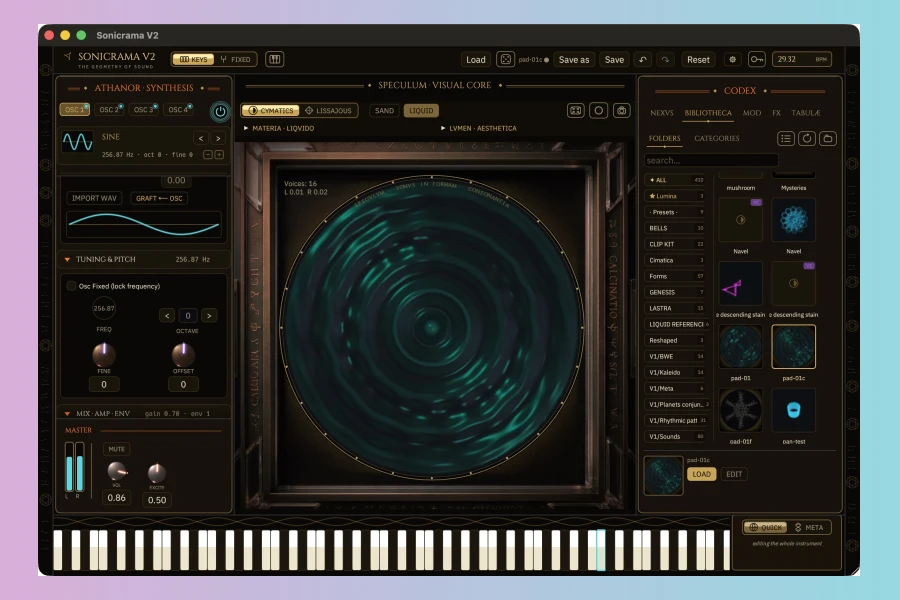The height and width of the screenshot is (600, 900).
Task: Open the NEXVS tab
Action: point(662,113)
